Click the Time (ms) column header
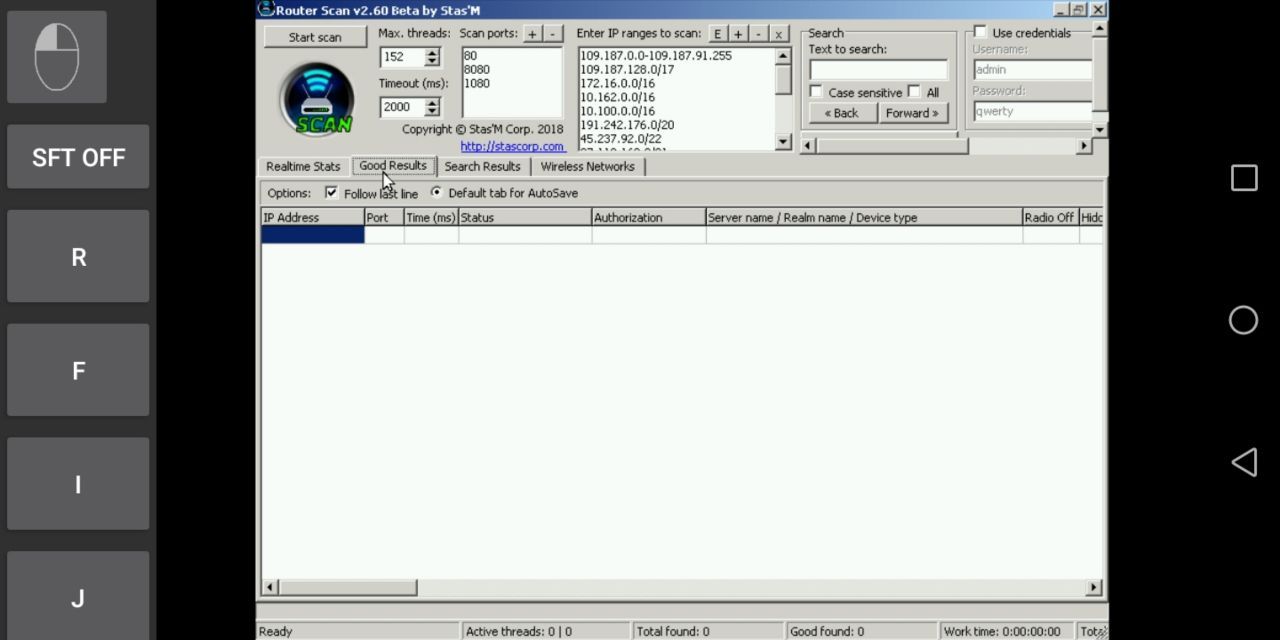Screen dimensions: 1280x640 431,217
